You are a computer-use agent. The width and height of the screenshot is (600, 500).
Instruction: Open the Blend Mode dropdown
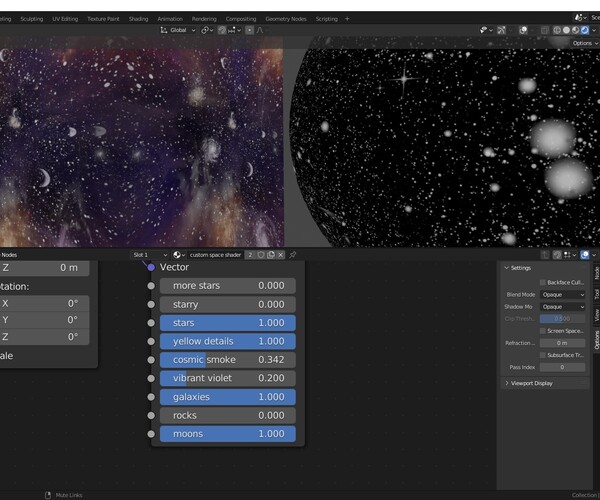coord(563,295)
